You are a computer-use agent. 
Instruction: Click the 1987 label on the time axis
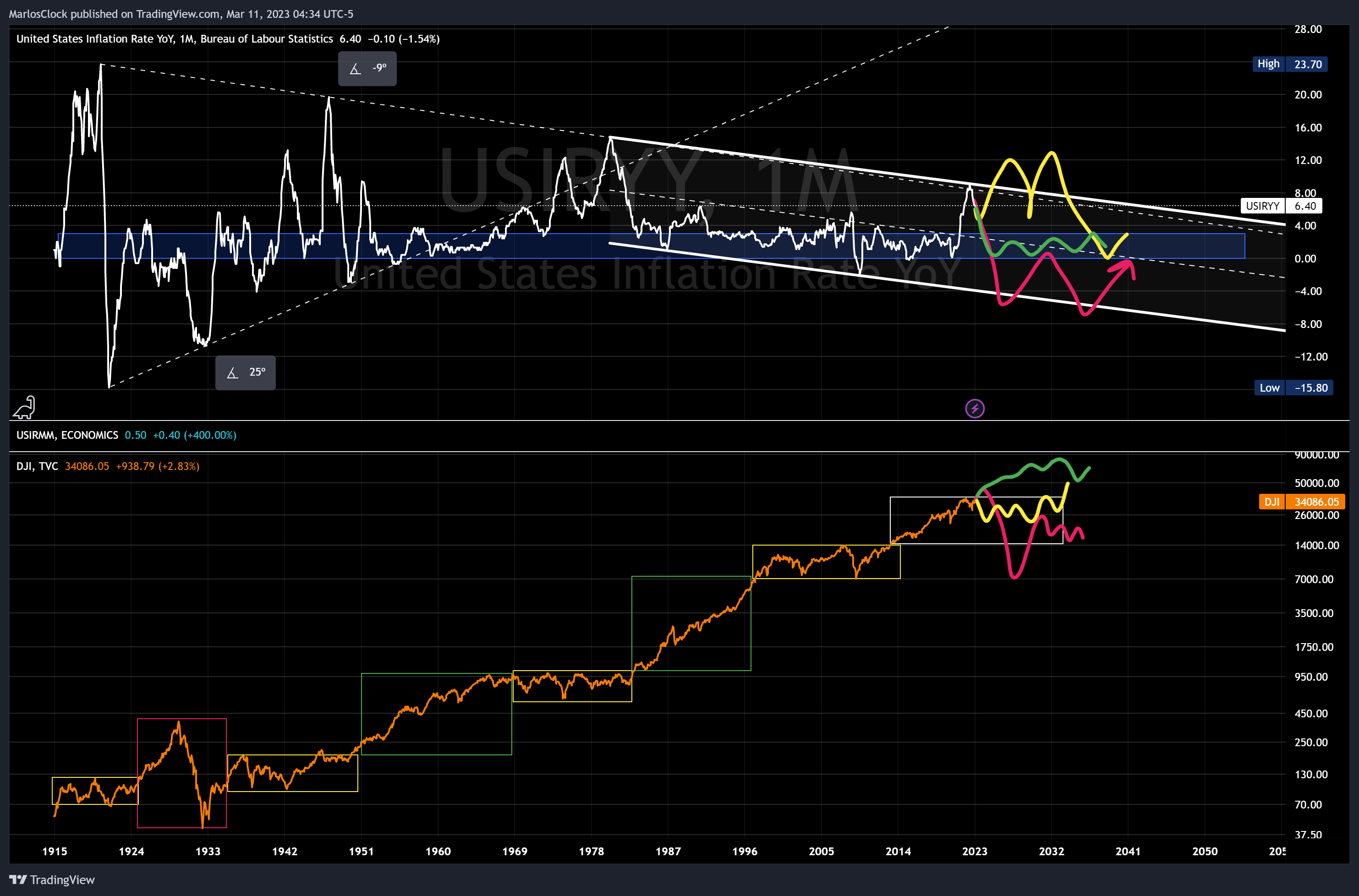click(668, 852)
